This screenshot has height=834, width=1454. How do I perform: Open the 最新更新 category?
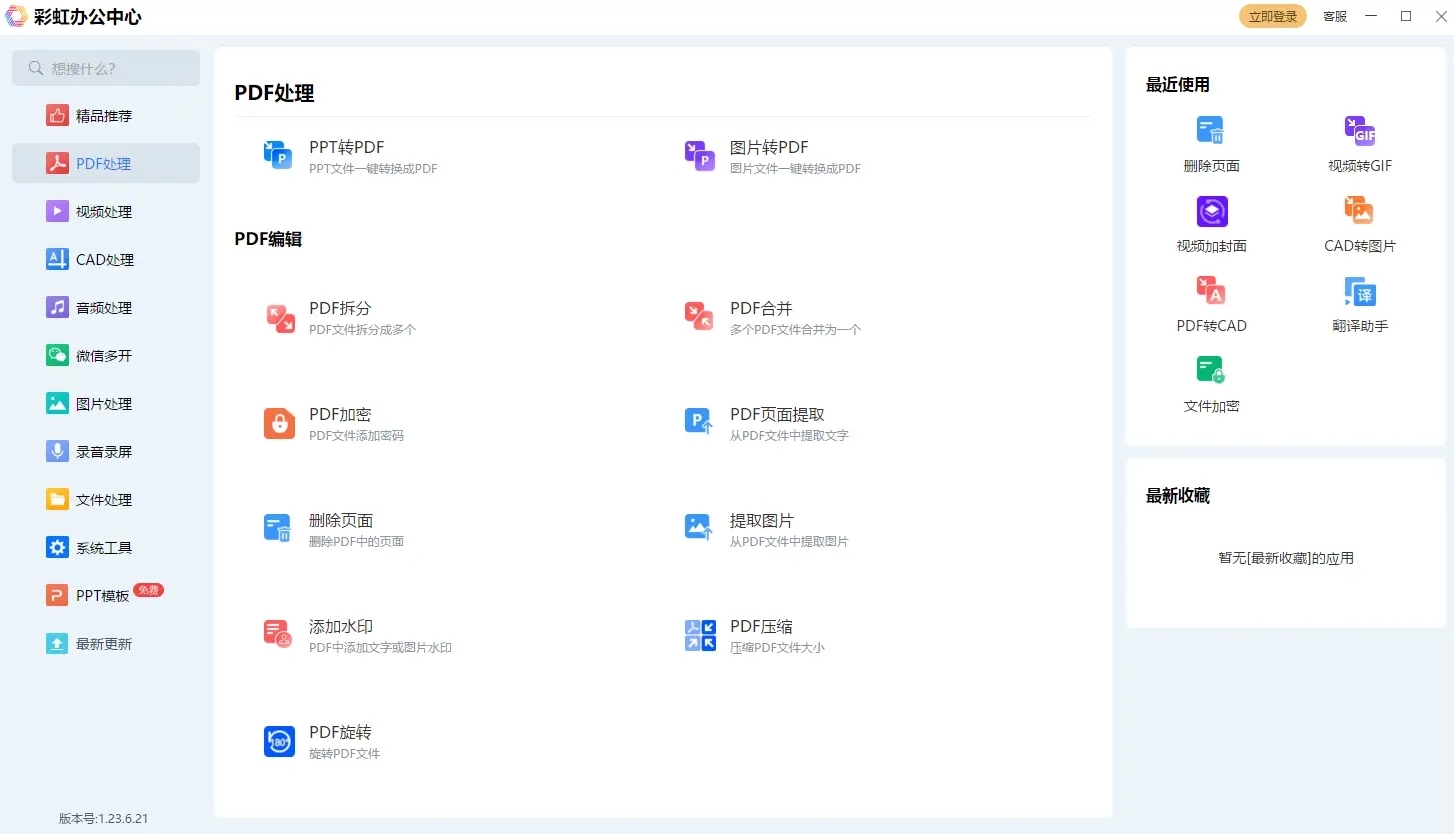pyautogui.click(x=106, y=644)
